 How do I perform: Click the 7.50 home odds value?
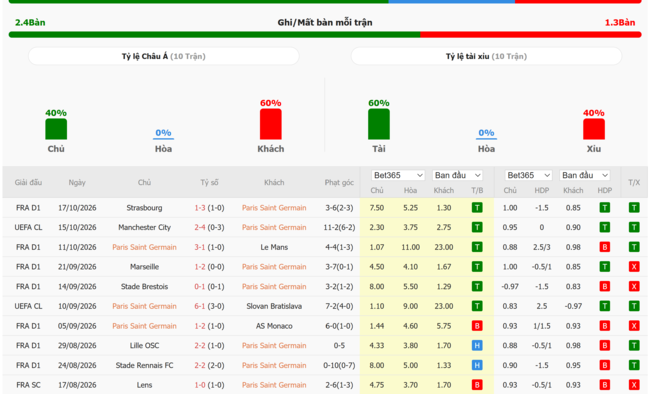(x=377, y=208)
